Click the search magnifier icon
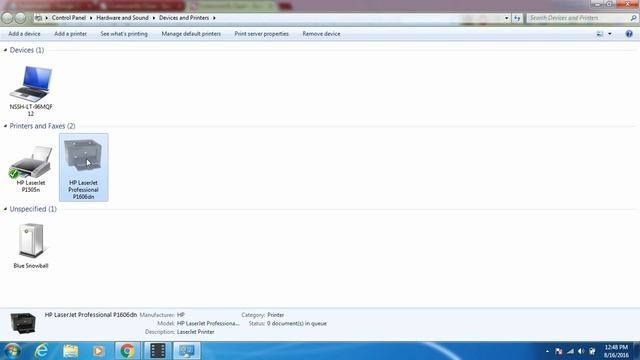The width and height of the screenshot is (640, 360). [x=633, y=18]
